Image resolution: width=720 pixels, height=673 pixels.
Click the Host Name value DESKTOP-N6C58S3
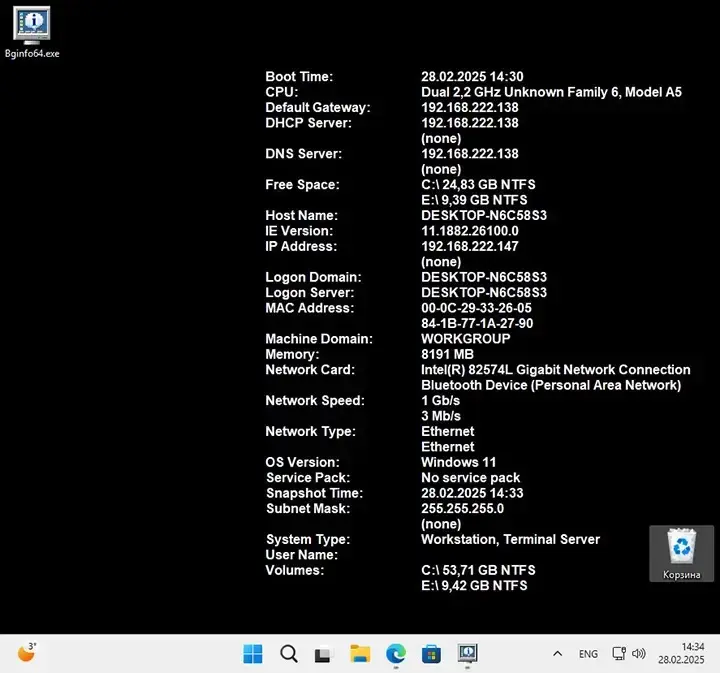(x=484, y=215)
